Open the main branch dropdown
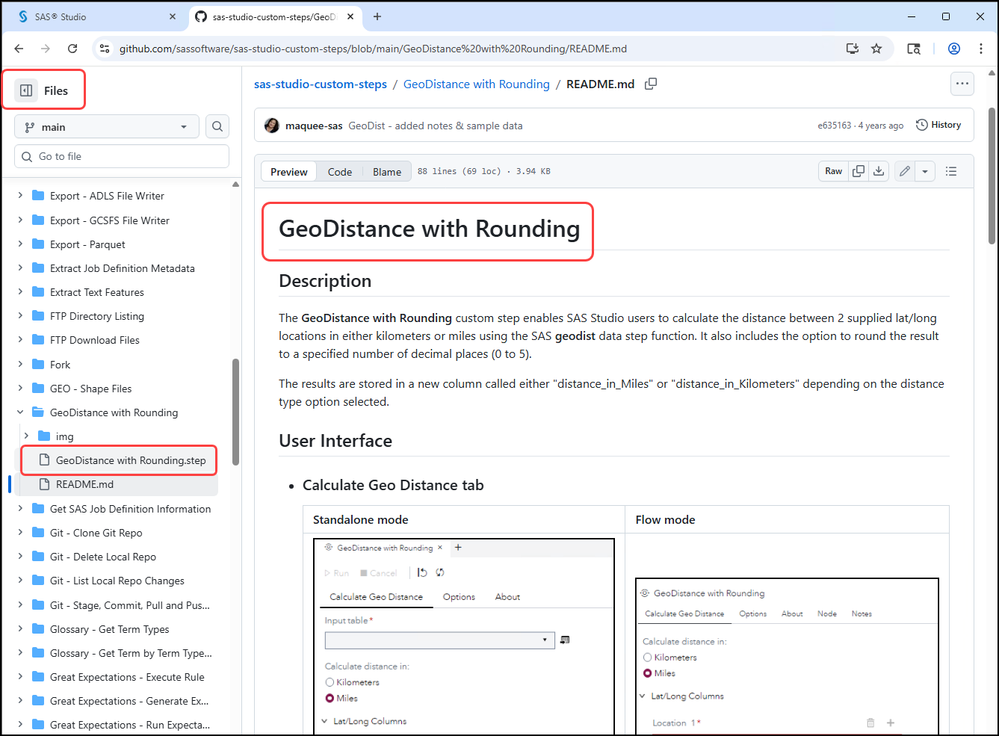999x736 pixels. (106, 127)
